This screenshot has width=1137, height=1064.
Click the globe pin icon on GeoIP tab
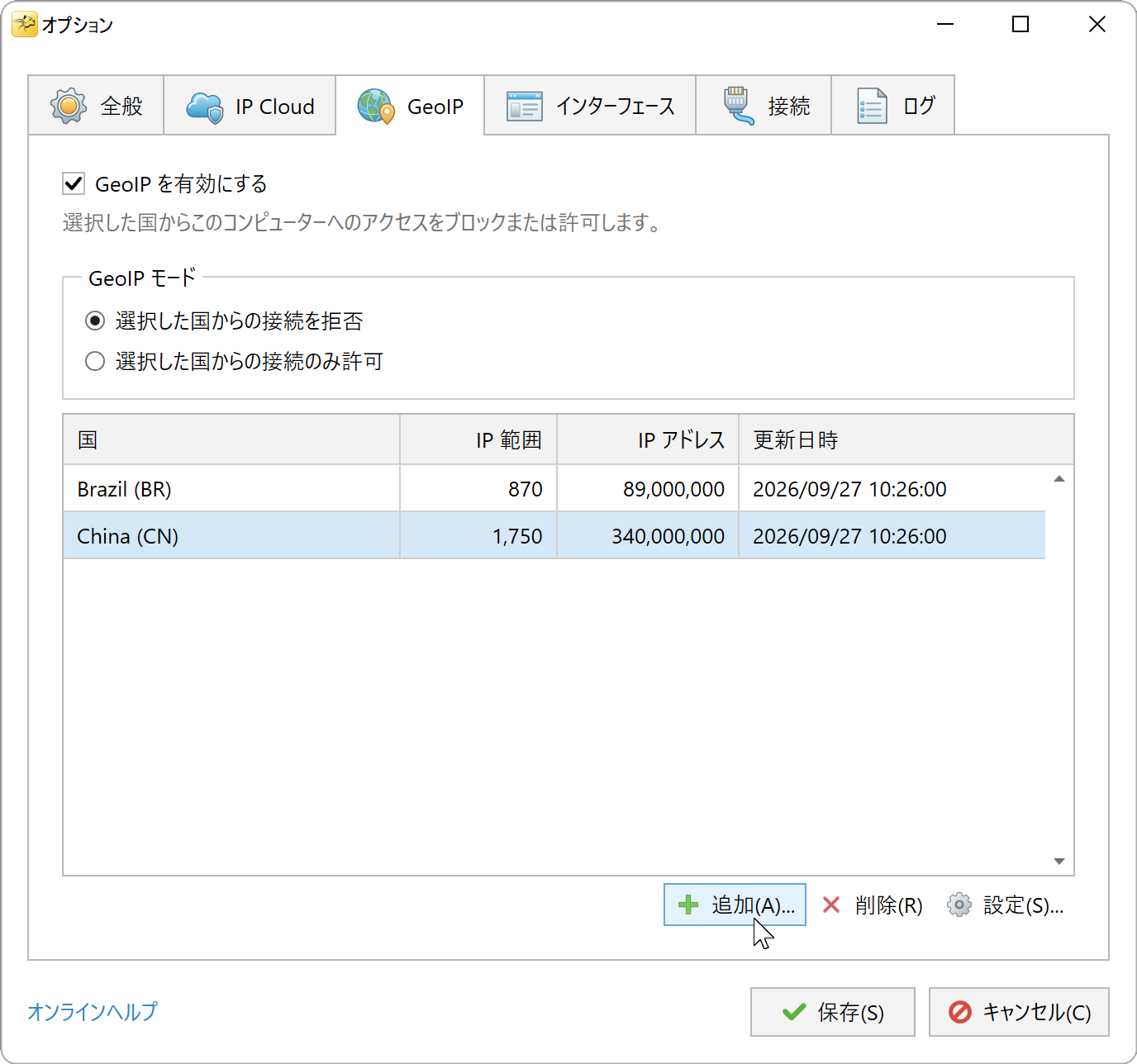coord(376,107)
